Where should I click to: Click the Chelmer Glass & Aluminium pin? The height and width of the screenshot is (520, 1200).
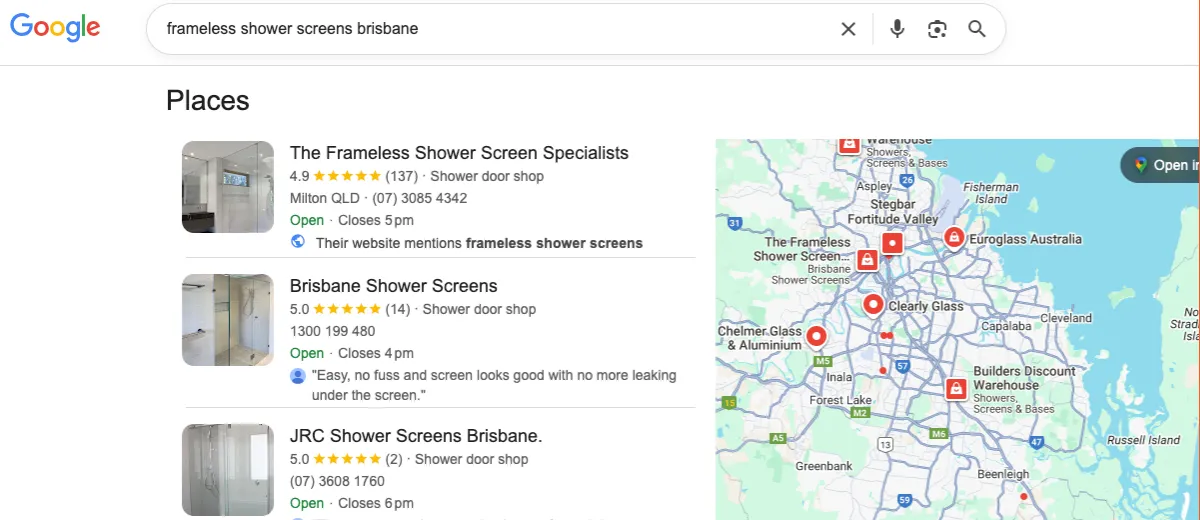[816, 336]
